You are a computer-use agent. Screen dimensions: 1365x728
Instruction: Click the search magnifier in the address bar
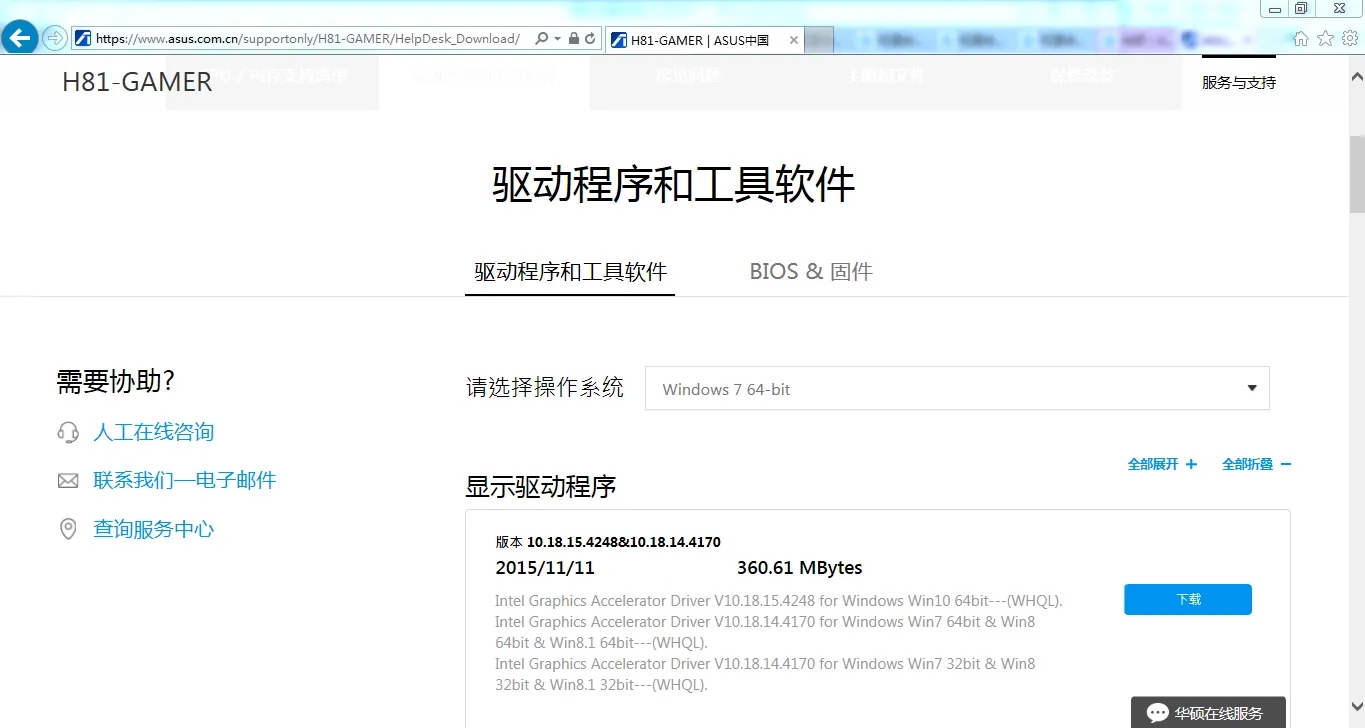[542, 39]
